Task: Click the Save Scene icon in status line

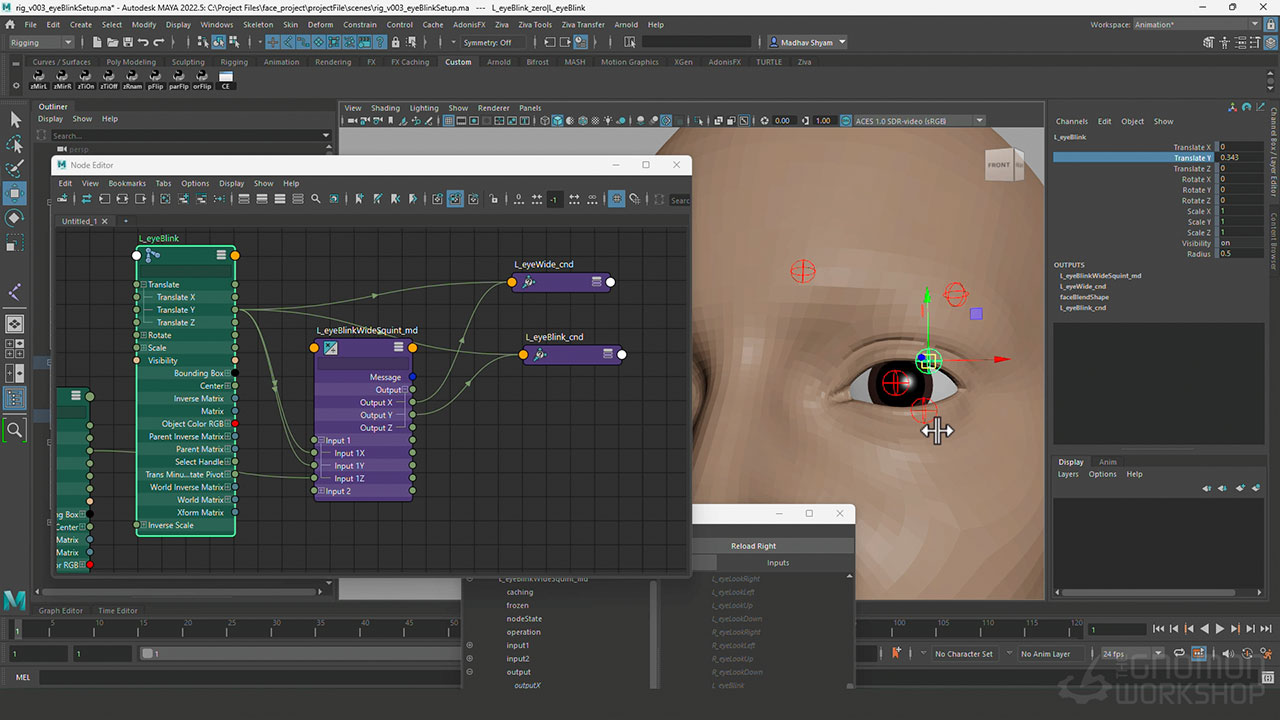Action: coord(126,42)
